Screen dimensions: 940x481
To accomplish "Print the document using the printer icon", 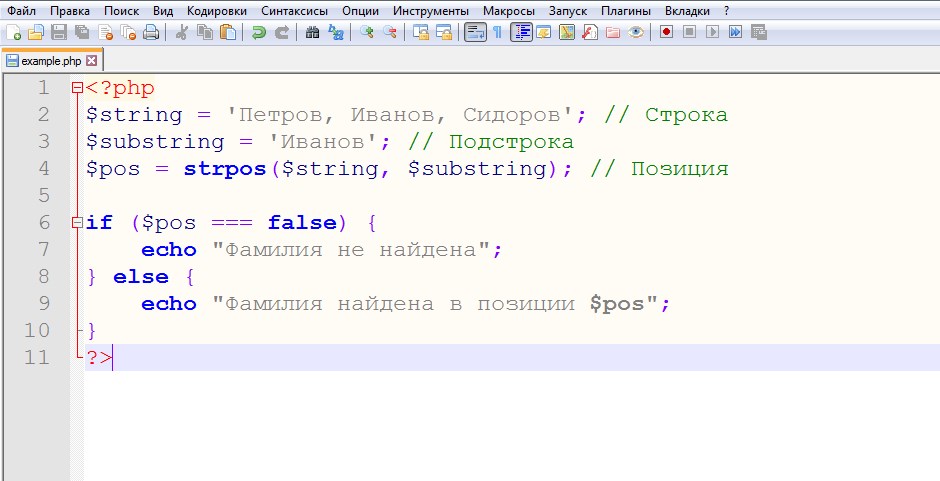I will pos(151,32).
